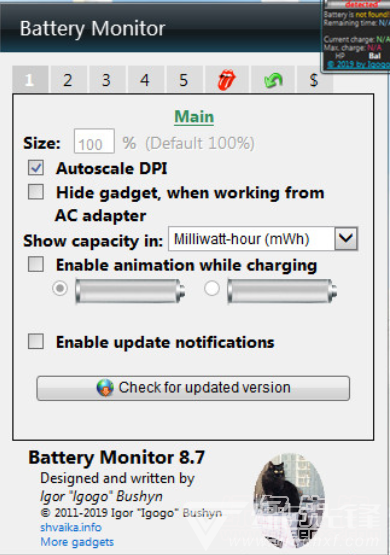Uncheck the Autoscale DPI checkbox
390x555 pixels.
coord(36,168)
